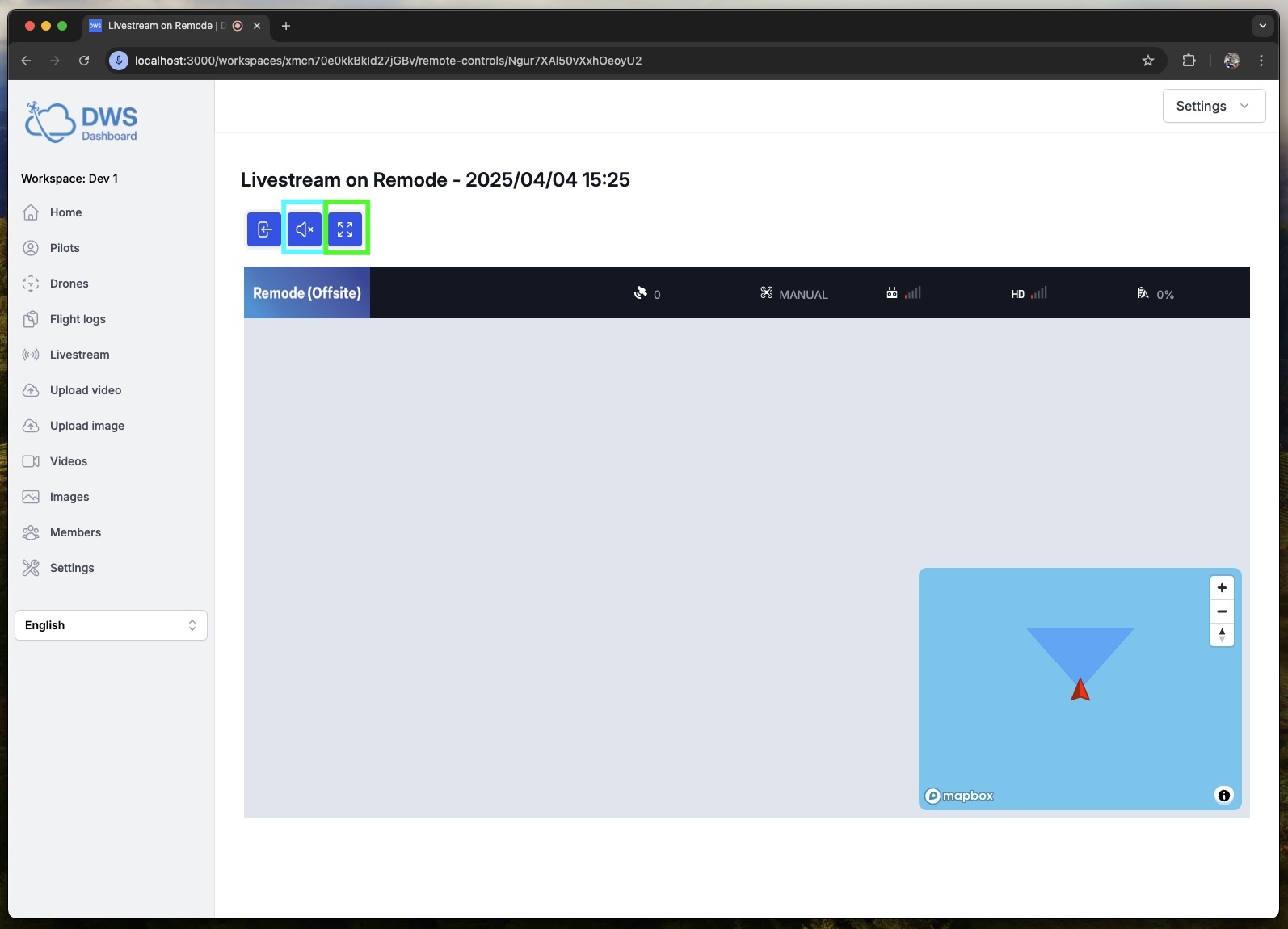Click the red drone marker on map

1080,690
